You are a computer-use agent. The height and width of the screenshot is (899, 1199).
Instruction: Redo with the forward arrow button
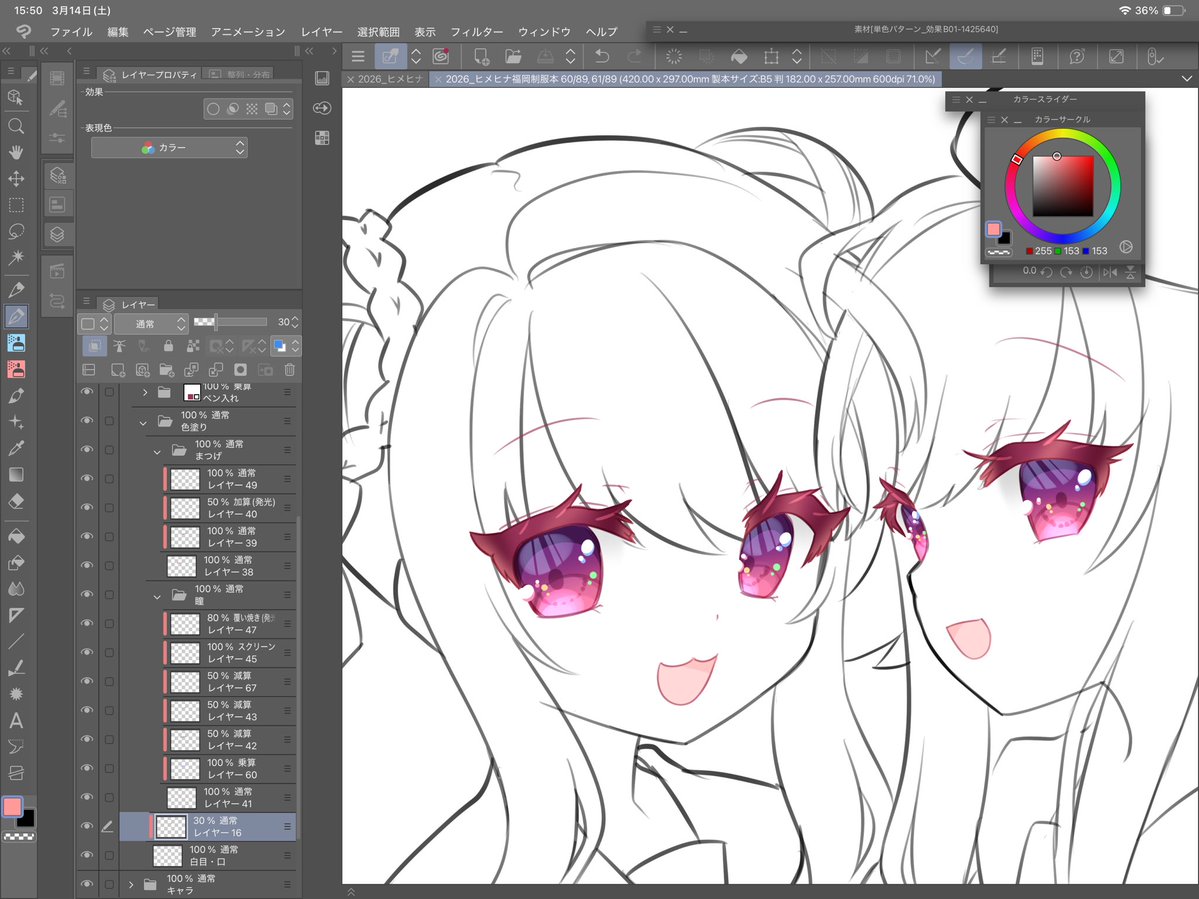632,56
